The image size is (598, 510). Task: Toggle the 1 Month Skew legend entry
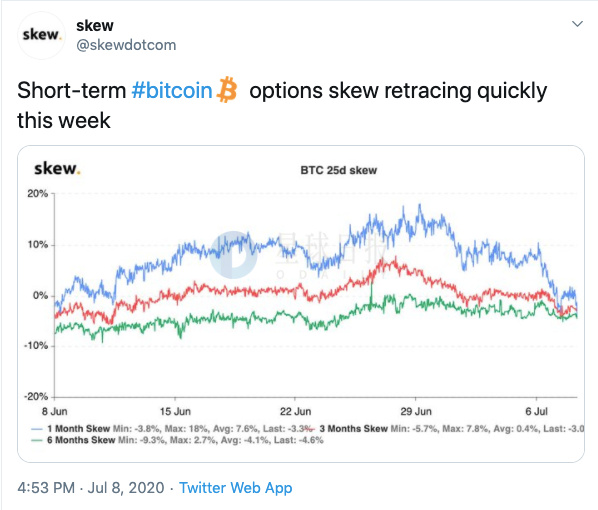[79, 429]
